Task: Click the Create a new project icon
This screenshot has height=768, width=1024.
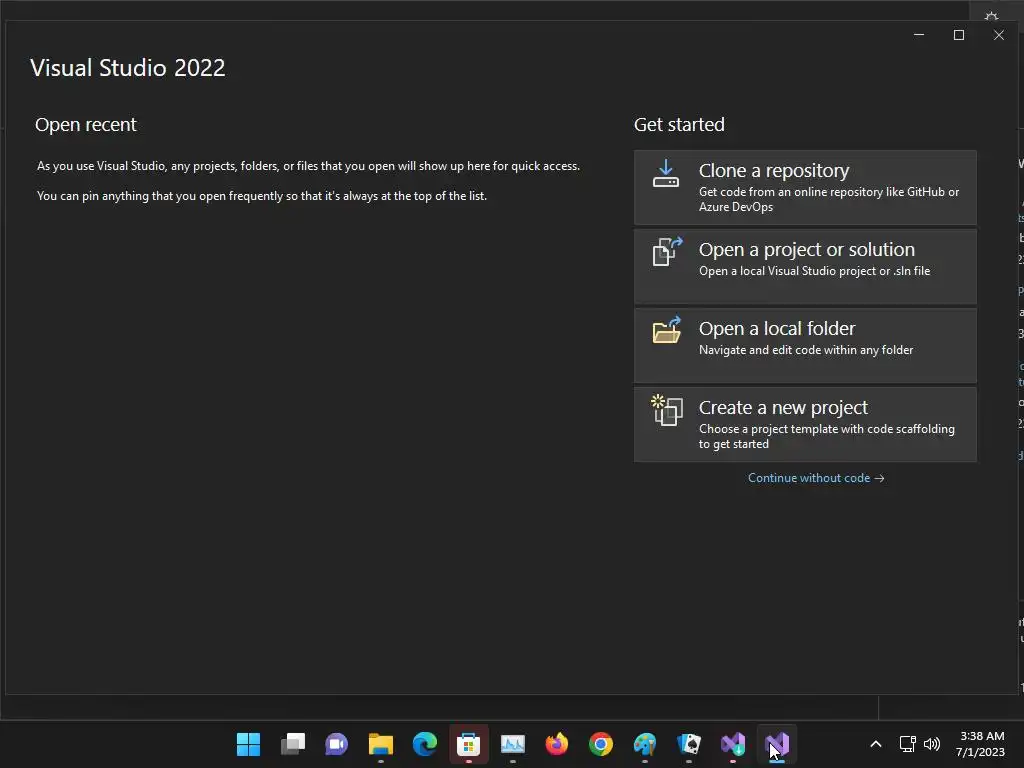Action: 667,410
